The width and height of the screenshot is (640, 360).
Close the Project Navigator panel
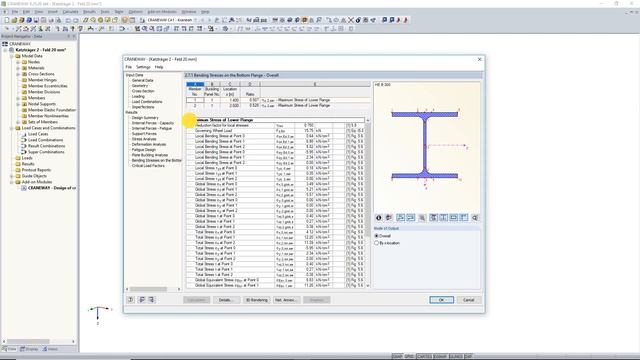[x=74, y=36]
